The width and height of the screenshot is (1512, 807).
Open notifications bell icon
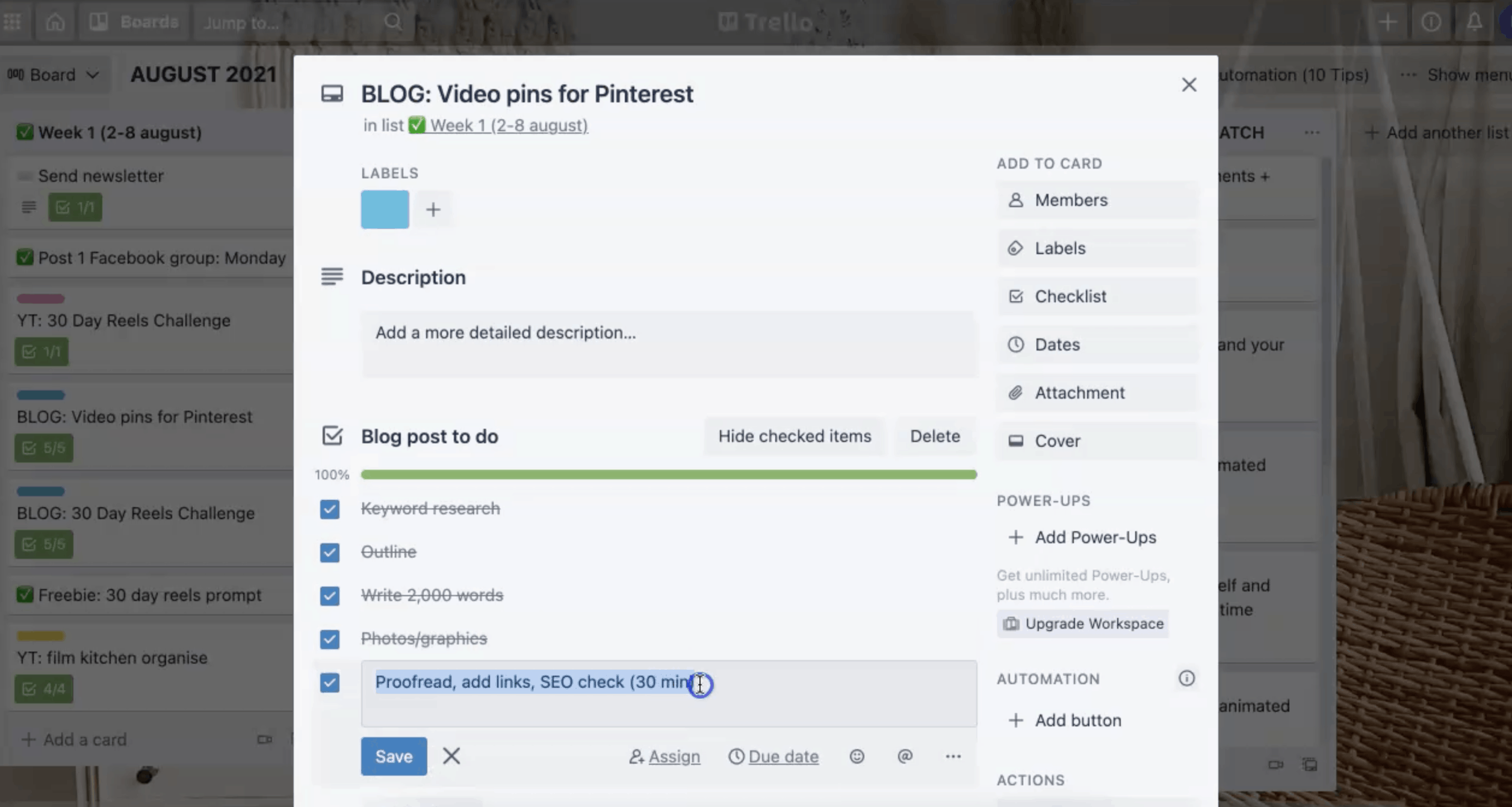(x=1474, y=22)
